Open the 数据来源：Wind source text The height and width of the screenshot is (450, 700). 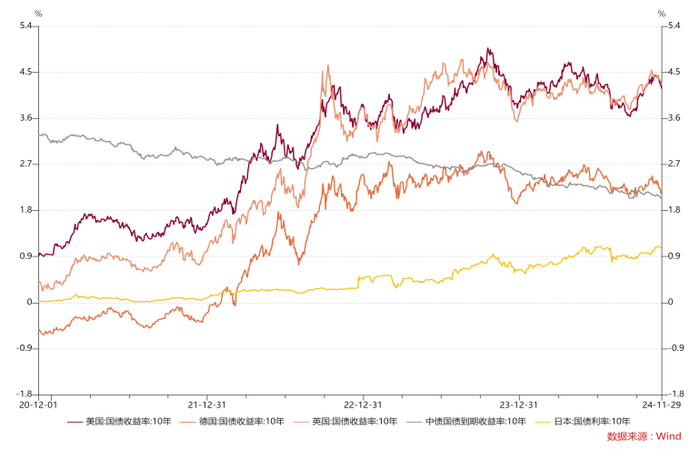pyautogui.click(x=643, y=436)
